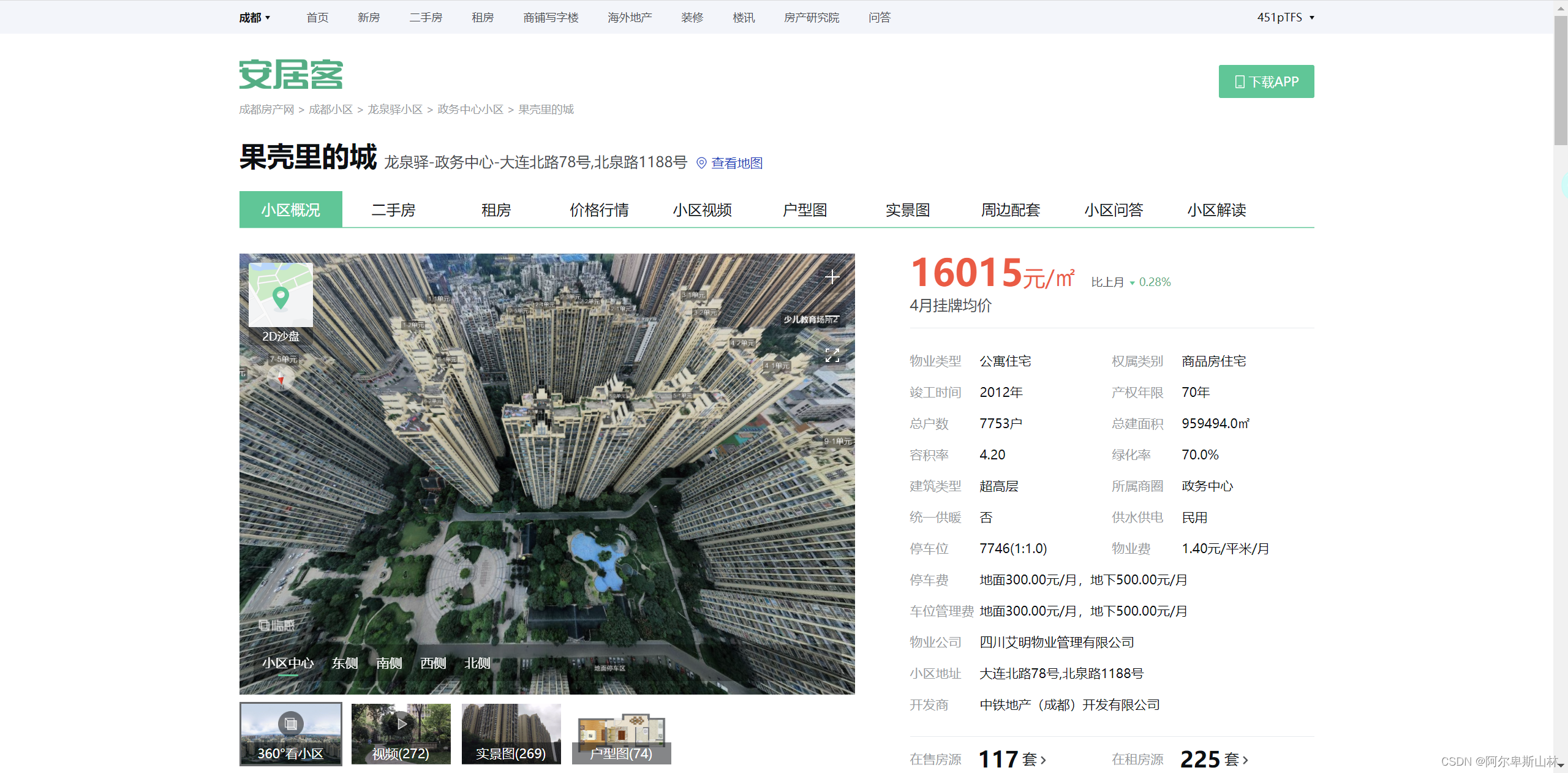Switch to the 二手房 tab
This screenshot has height=773, width=1568.
pyautogui.click(x=393, y=210)
